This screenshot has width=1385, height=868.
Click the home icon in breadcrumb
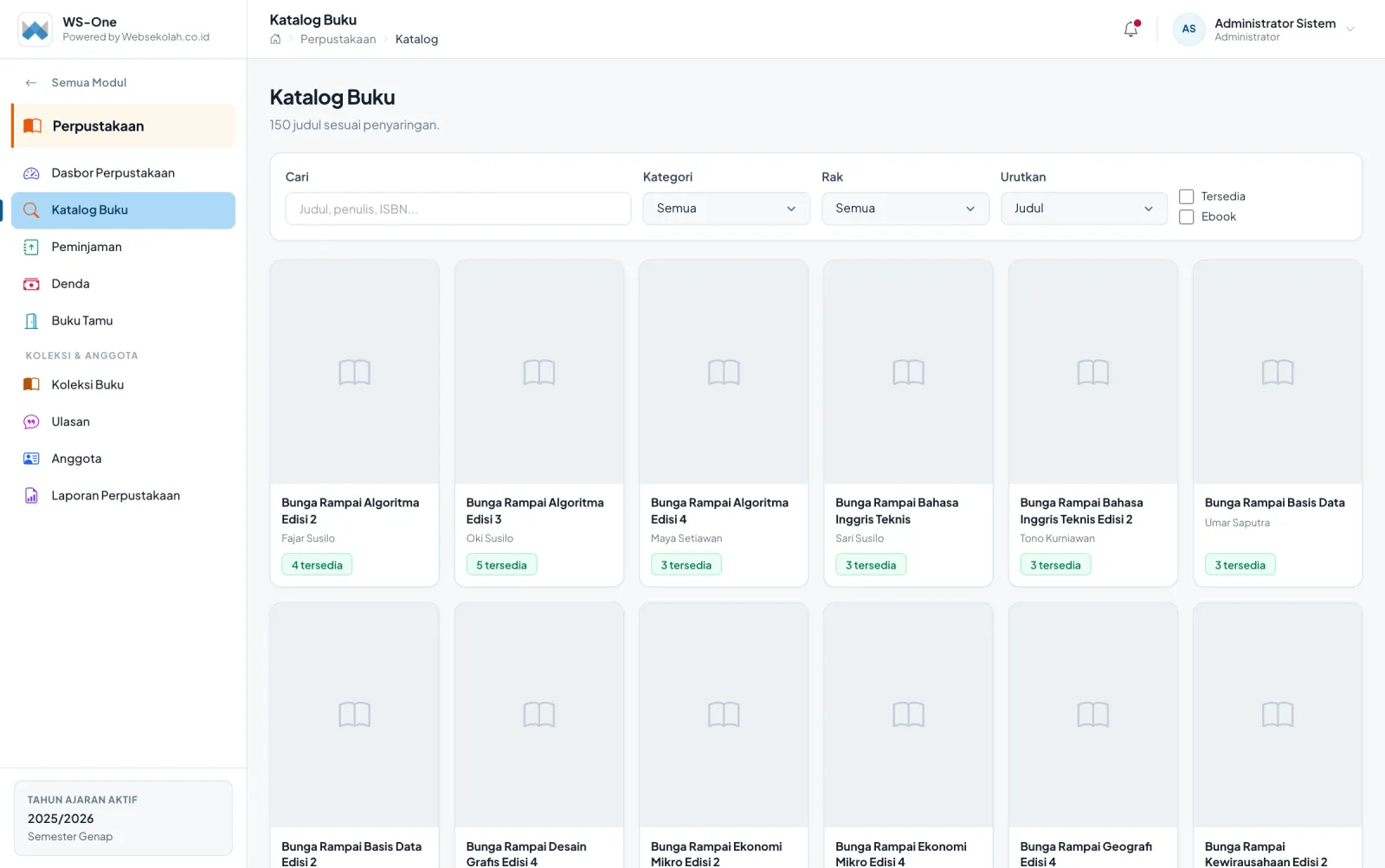coord(275,39)
